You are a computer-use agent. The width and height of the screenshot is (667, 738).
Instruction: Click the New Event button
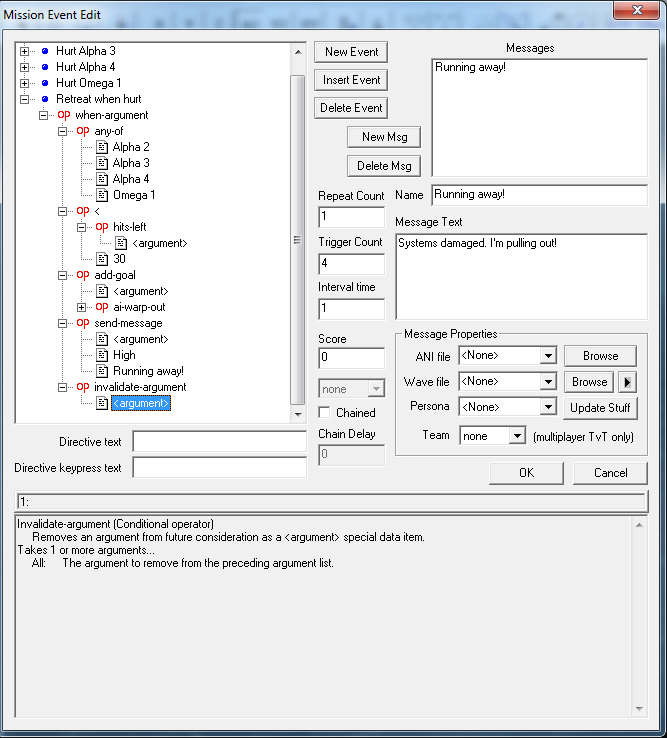[x=350, y=52]
